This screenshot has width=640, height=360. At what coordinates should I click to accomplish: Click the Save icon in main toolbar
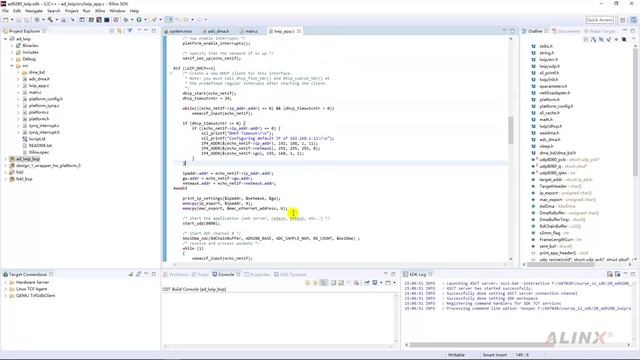point(19,20)
